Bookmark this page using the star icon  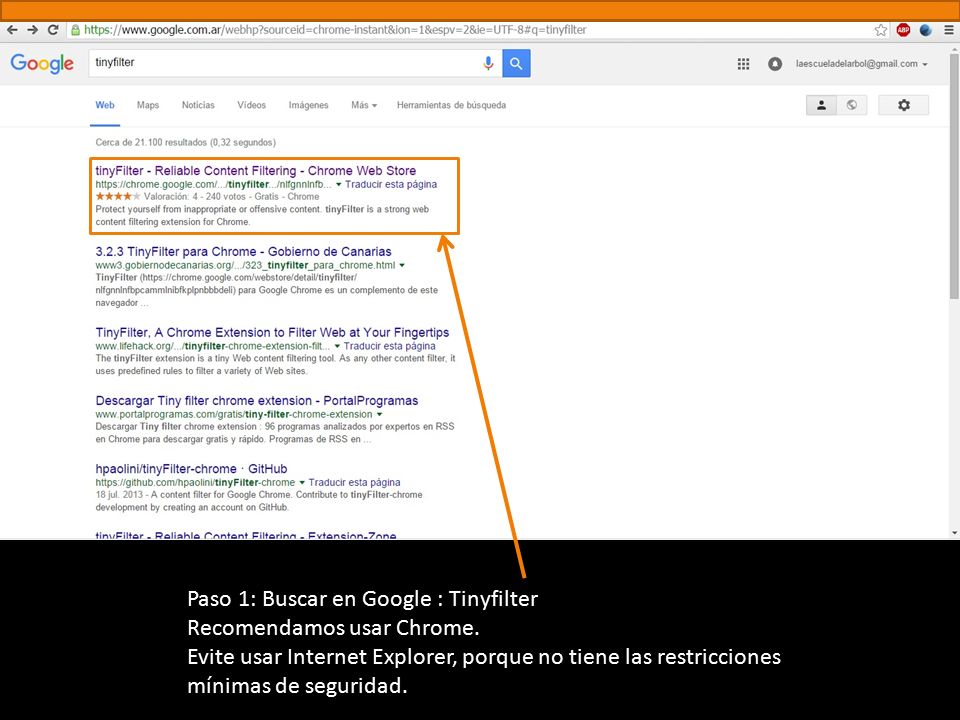[x=880, y=29]
